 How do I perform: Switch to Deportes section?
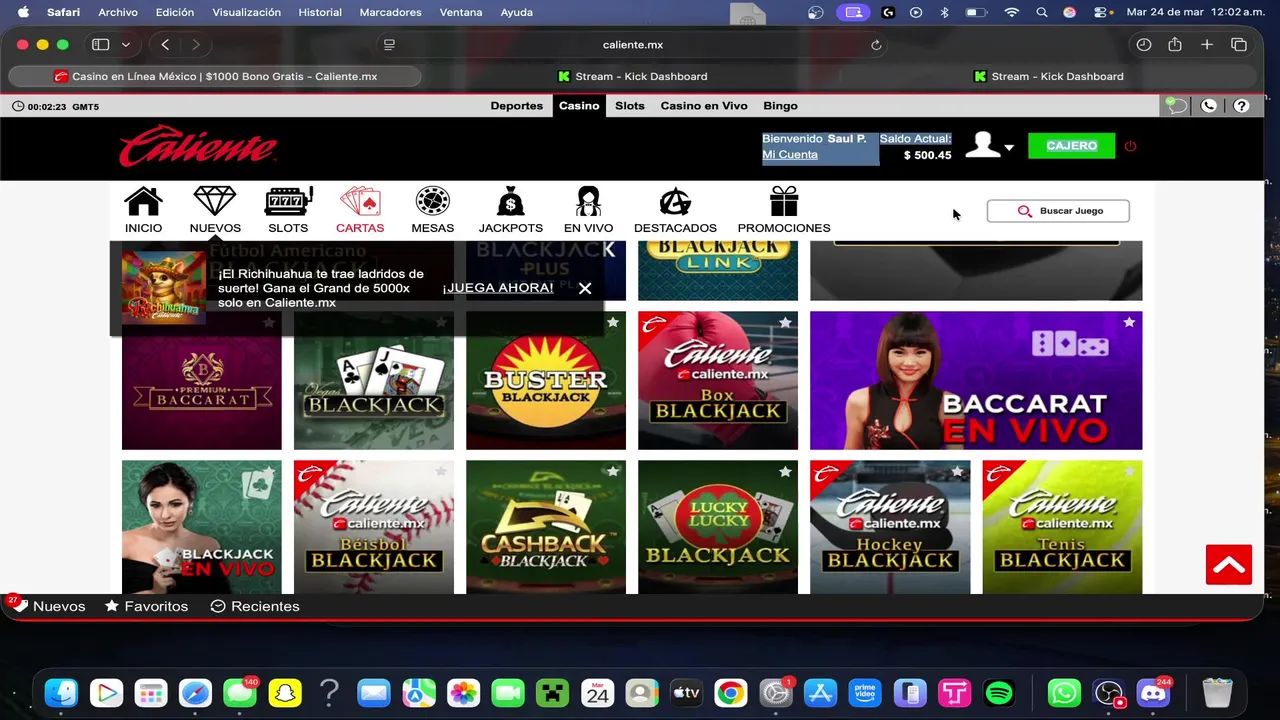[x=517, y=106]
